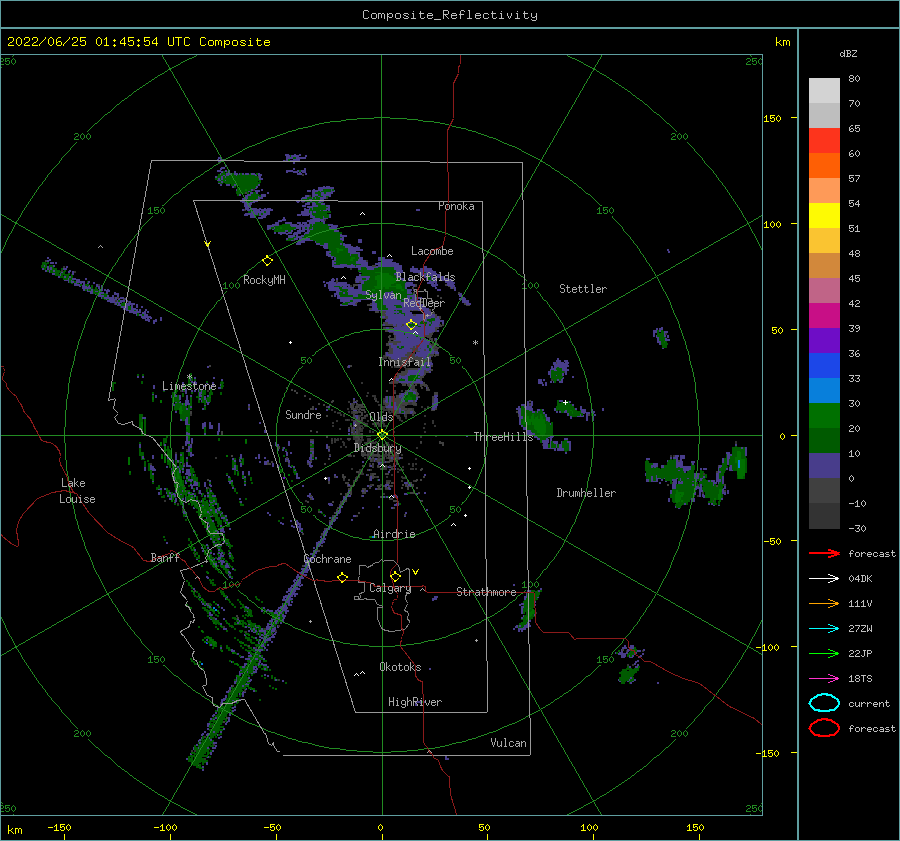Click the Blackfalds town label
900x841 pixels.
pos(425,277)
